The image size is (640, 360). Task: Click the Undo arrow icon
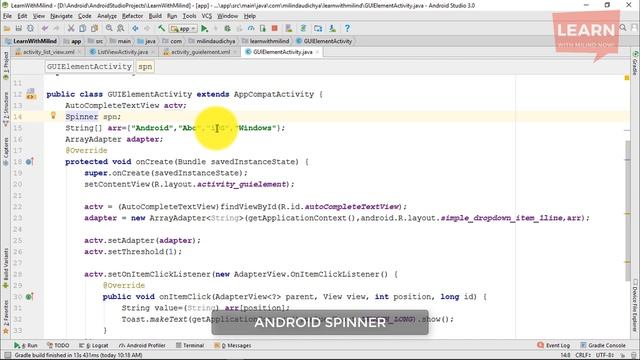[x=45, y=29]
